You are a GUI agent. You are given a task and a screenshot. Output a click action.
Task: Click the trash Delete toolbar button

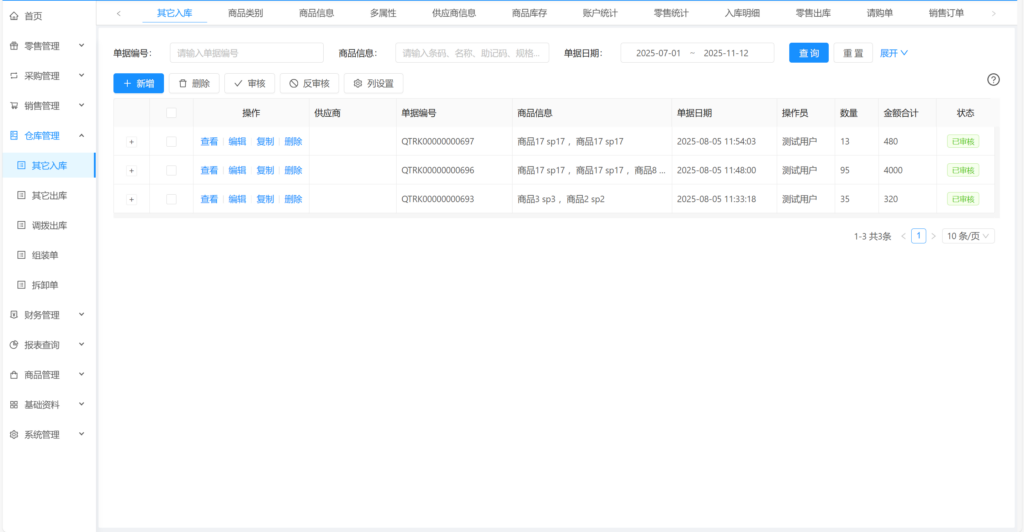click(193, 84)
